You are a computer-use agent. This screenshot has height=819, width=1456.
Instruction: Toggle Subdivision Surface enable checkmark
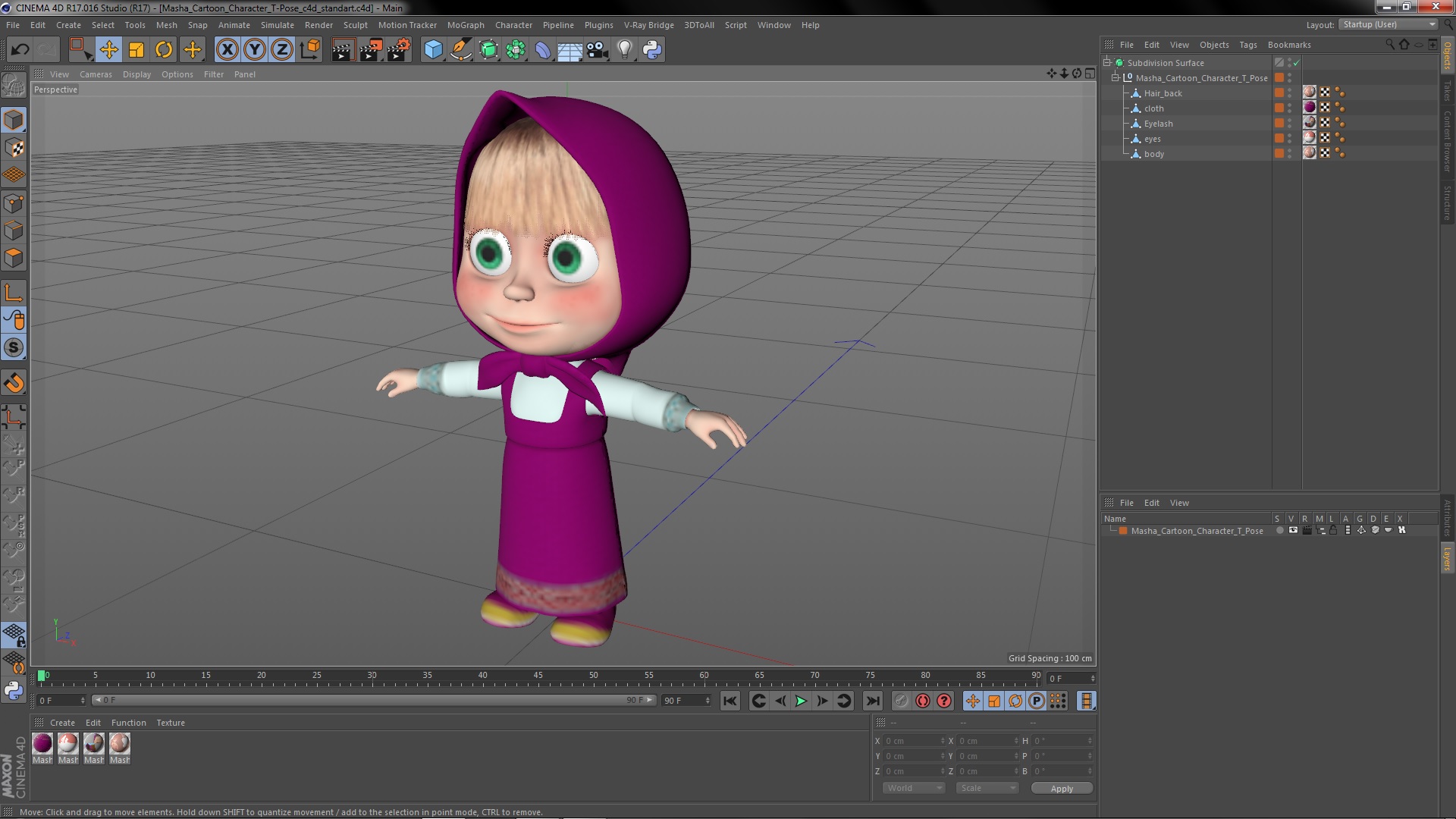tap(1296, 63)
